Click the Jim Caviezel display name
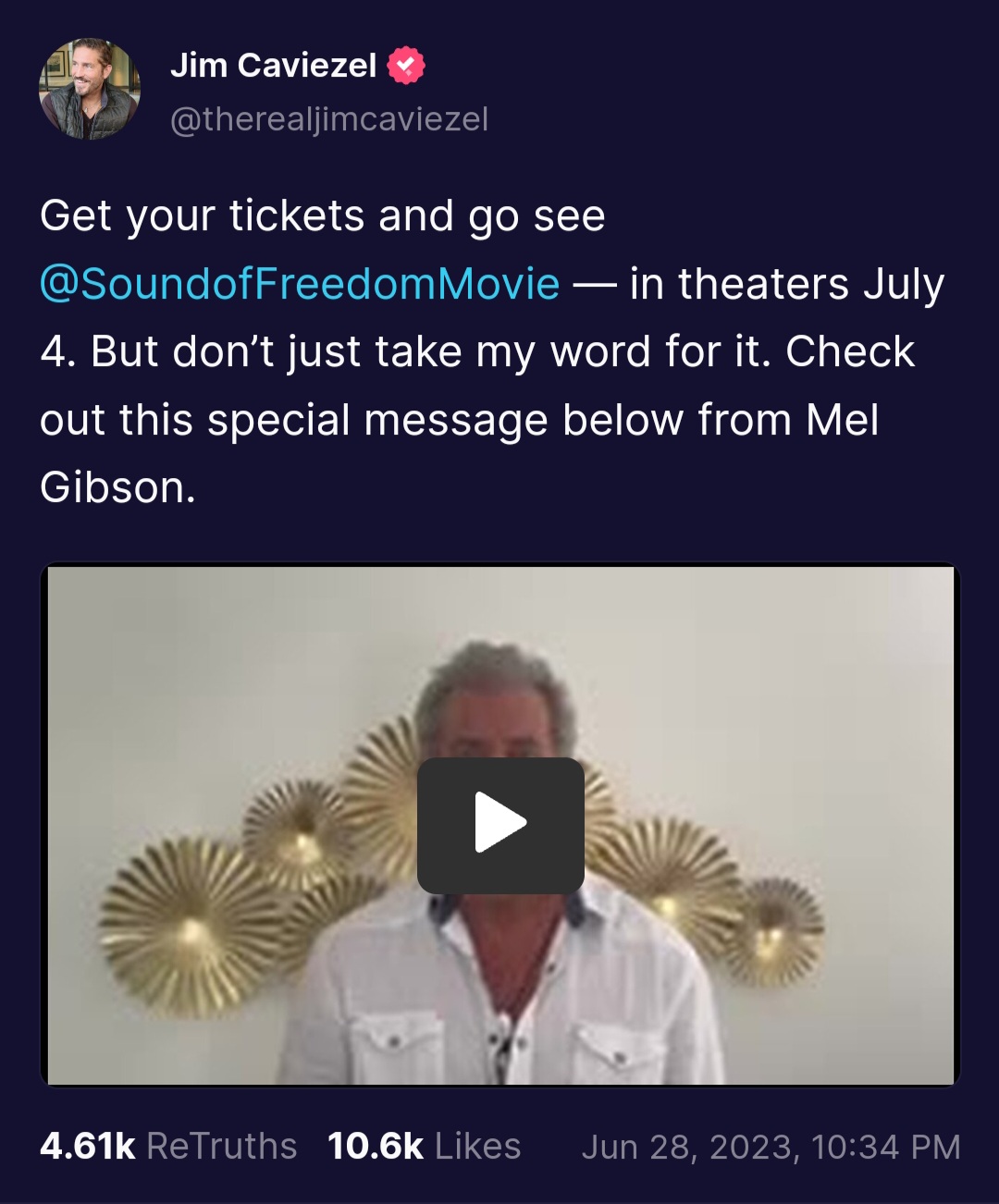Image resolution: width=999 pixels, height=1204 pixels. tap(273, 66)
